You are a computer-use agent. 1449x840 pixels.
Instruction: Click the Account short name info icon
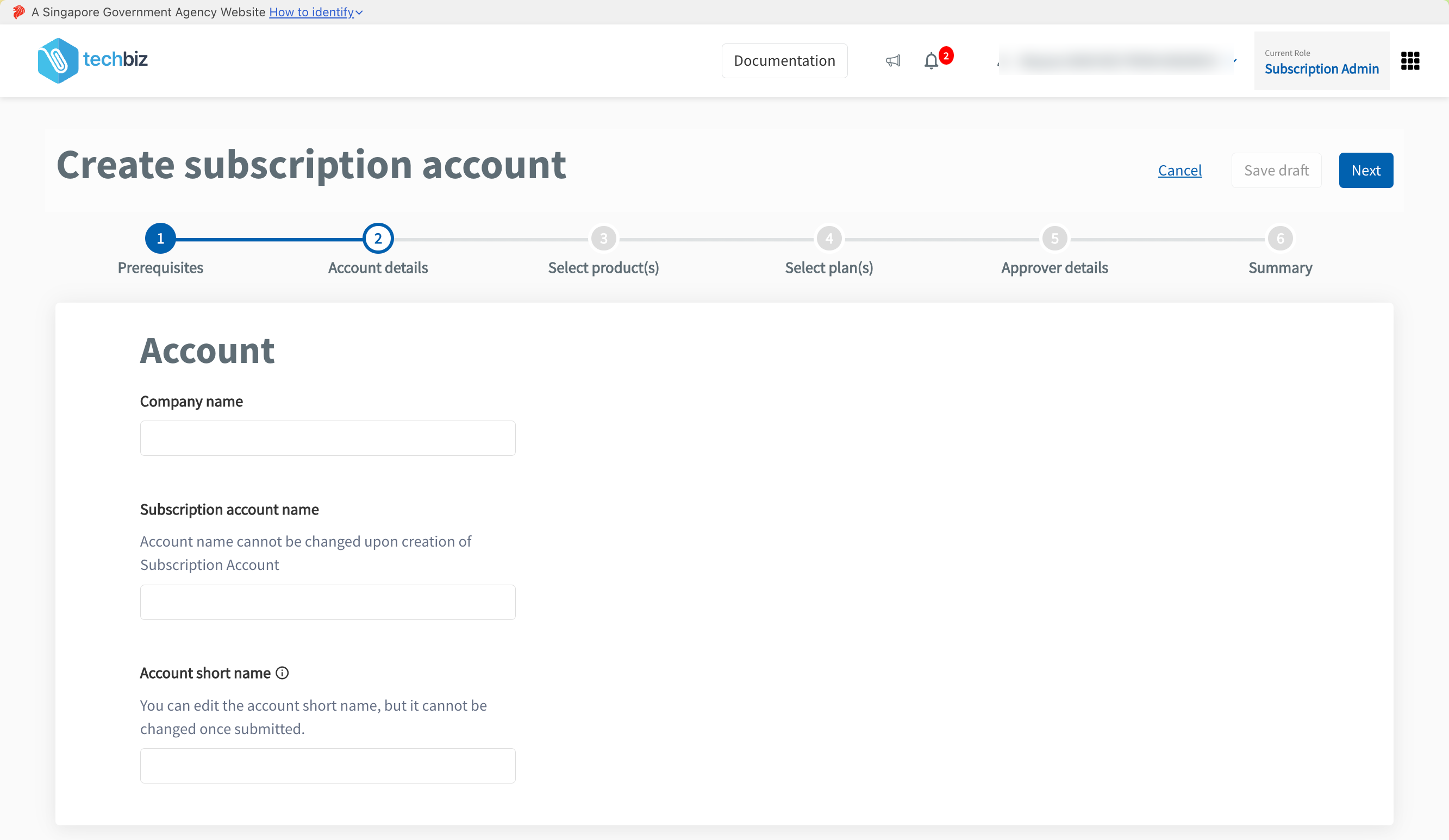(x=282, y=673)
